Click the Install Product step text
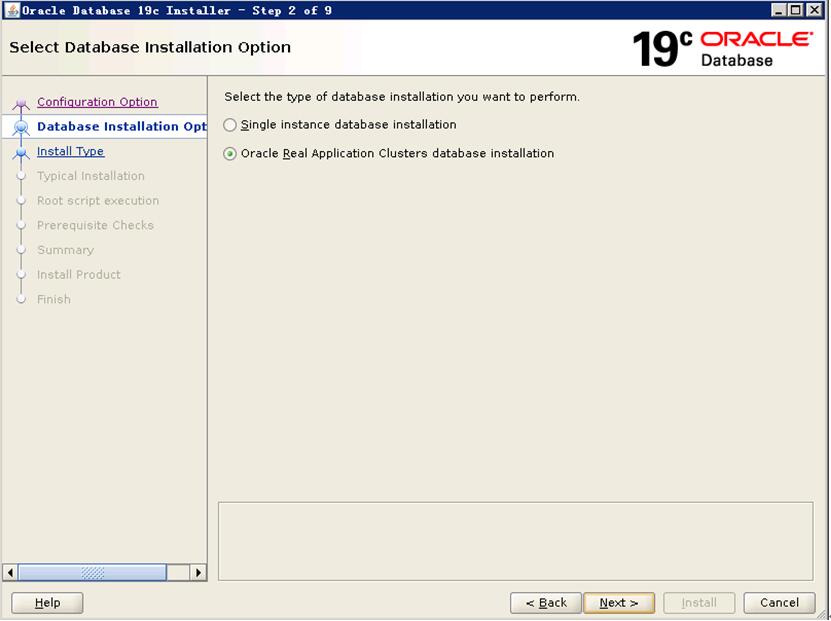Viewport: 831px width, 621px height. tap(79, 274)
